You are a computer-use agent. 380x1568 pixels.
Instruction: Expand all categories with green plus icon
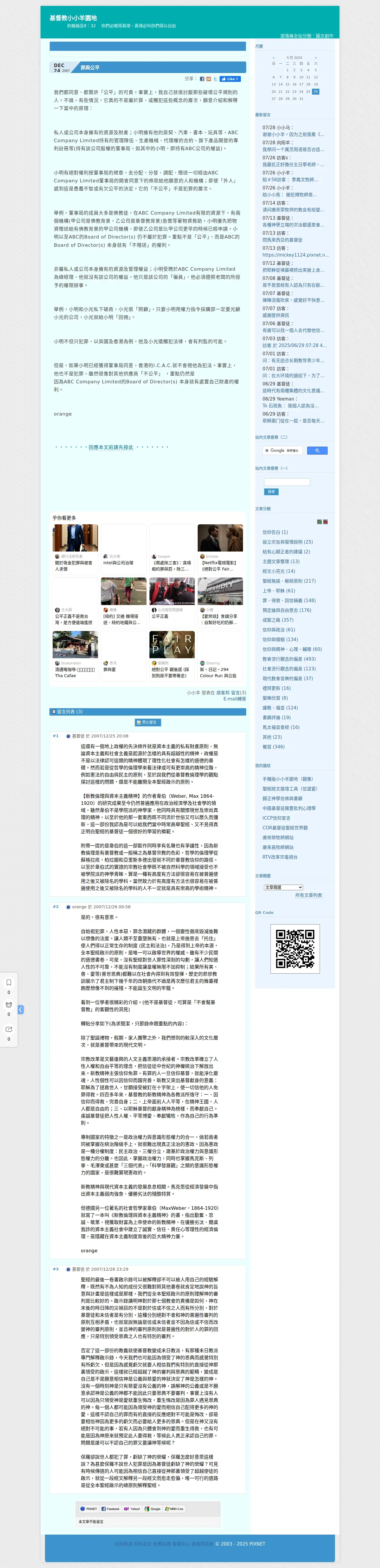coord(319,522)
